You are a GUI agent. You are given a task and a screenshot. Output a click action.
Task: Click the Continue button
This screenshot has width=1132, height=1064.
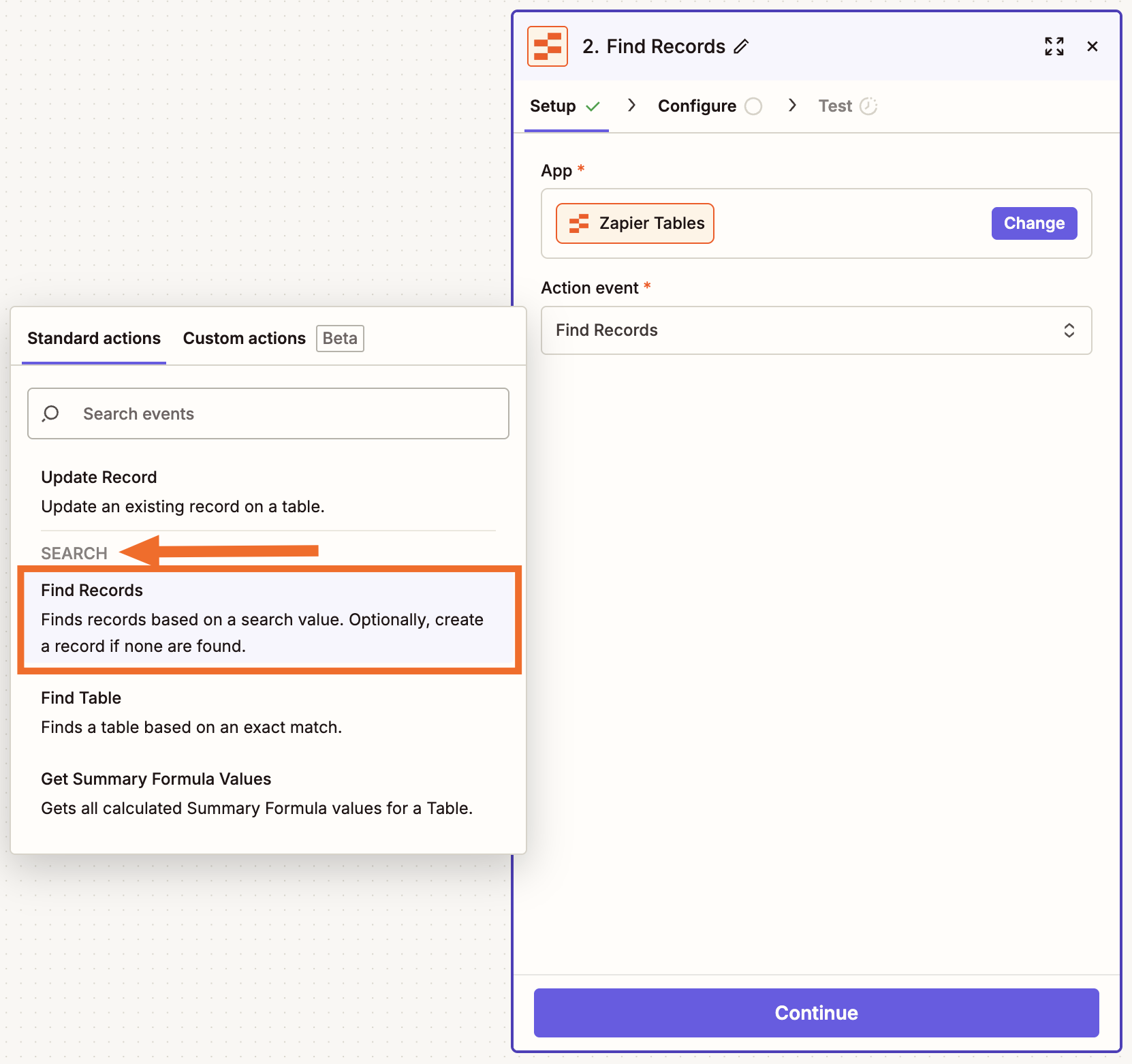click(815, 1013)
